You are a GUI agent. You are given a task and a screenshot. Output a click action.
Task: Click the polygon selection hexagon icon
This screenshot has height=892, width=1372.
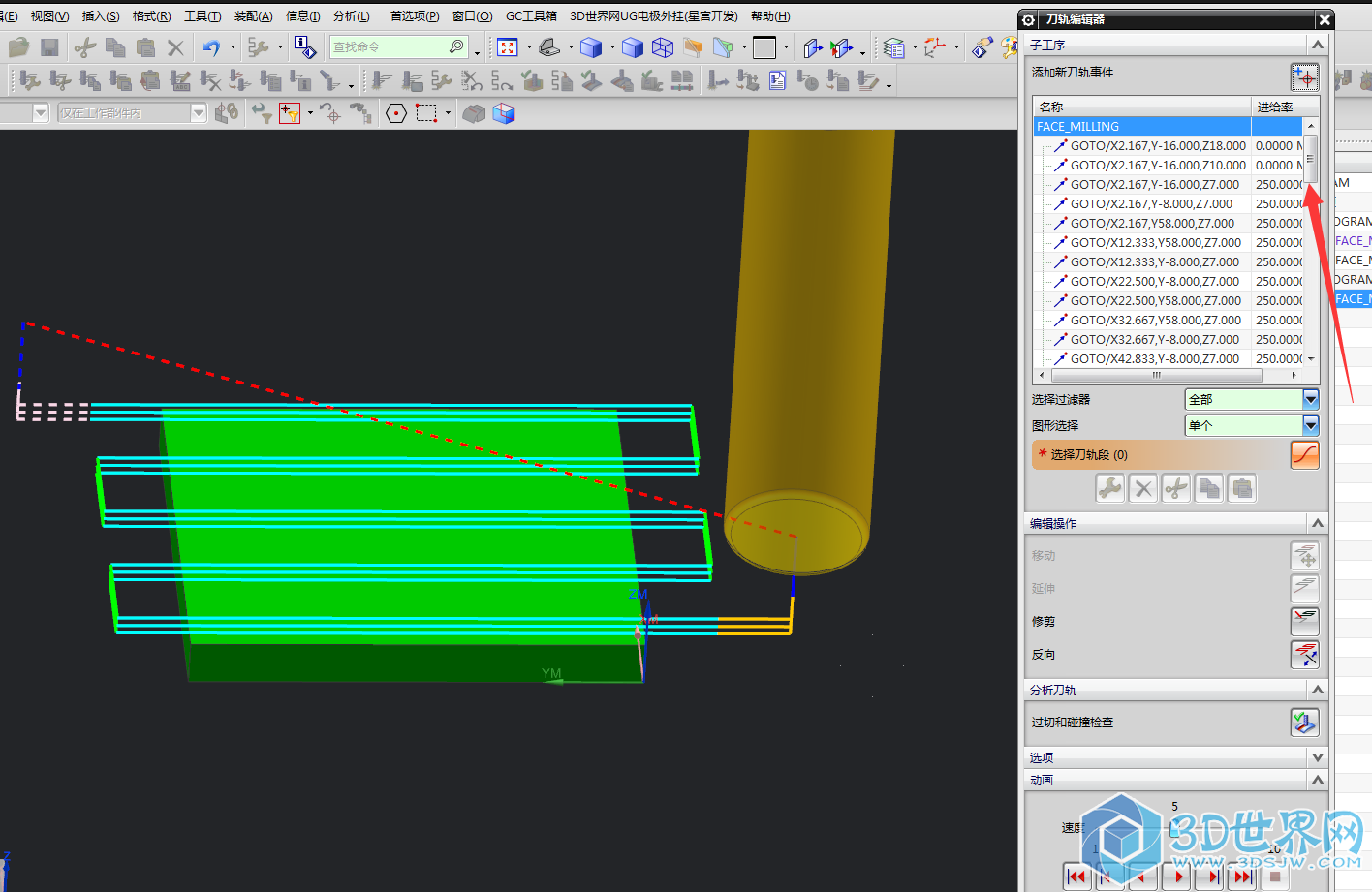pos(396,113)
